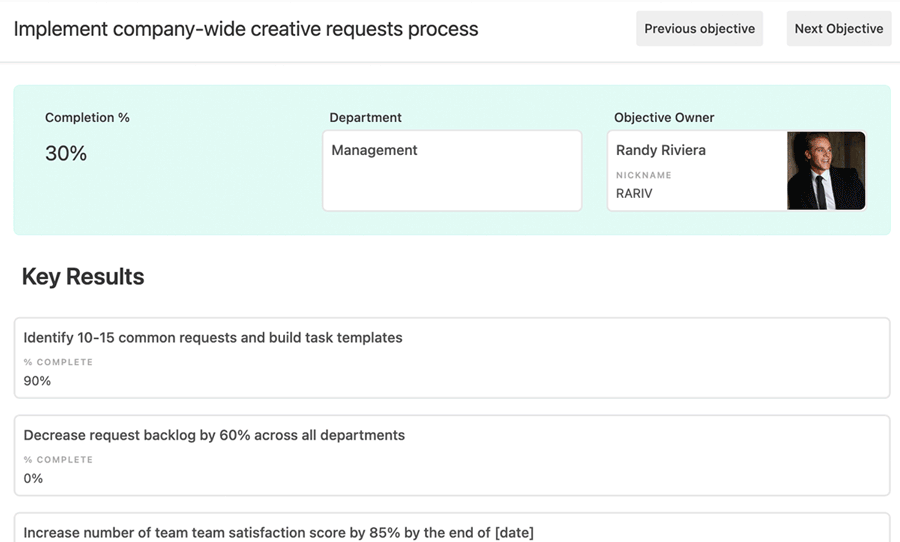Click % COMPLETE label above 90%
The width and height of the screenshot is (900, 542).
pos(58,362)
